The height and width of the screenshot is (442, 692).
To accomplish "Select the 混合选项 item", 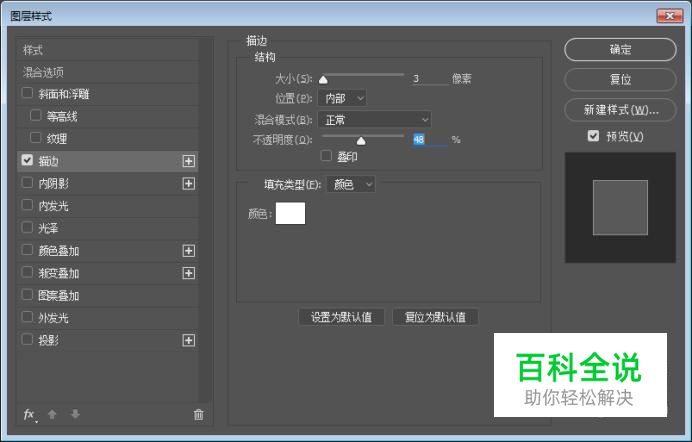I will click(x=108, y=72).
